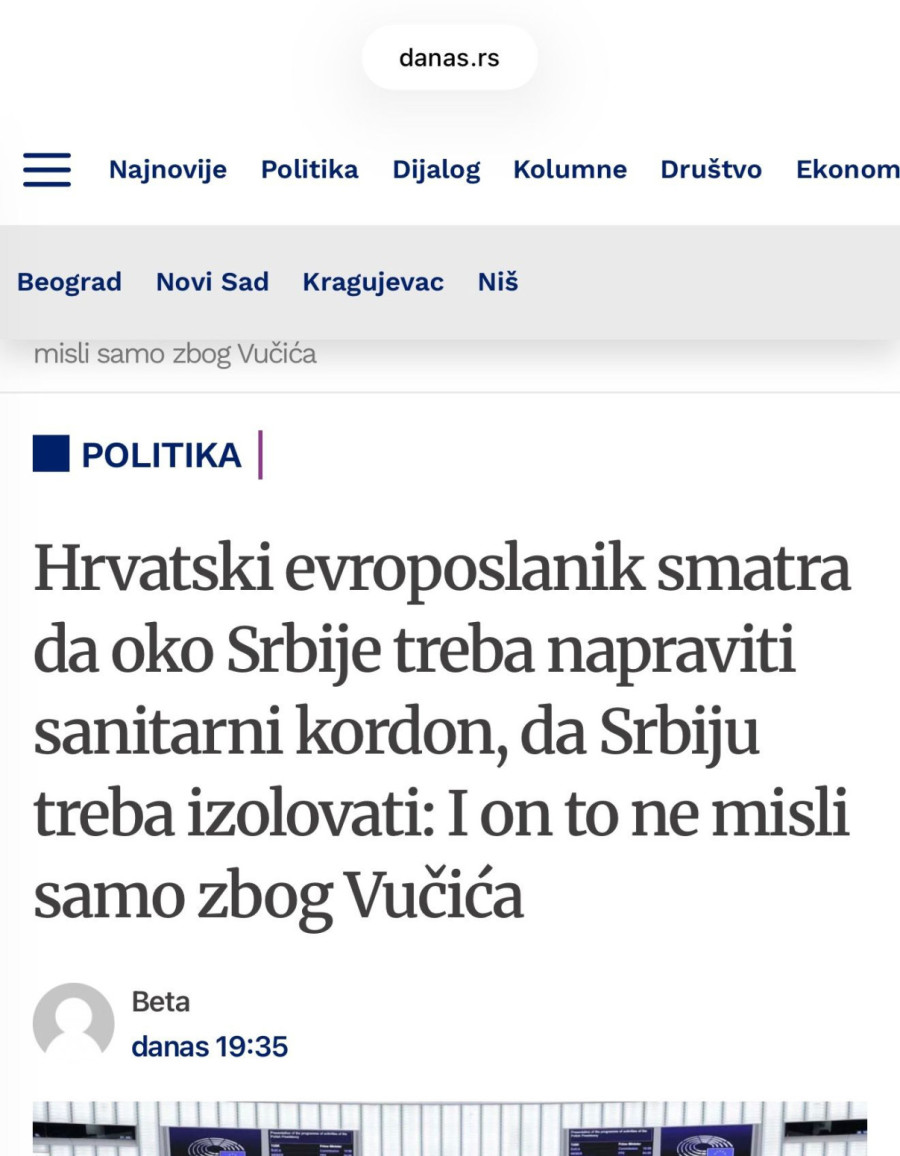The height and width of the screenshot is (1156, 900).
Task: Open the hamburger navigation menu
Action: pos(46,171)
